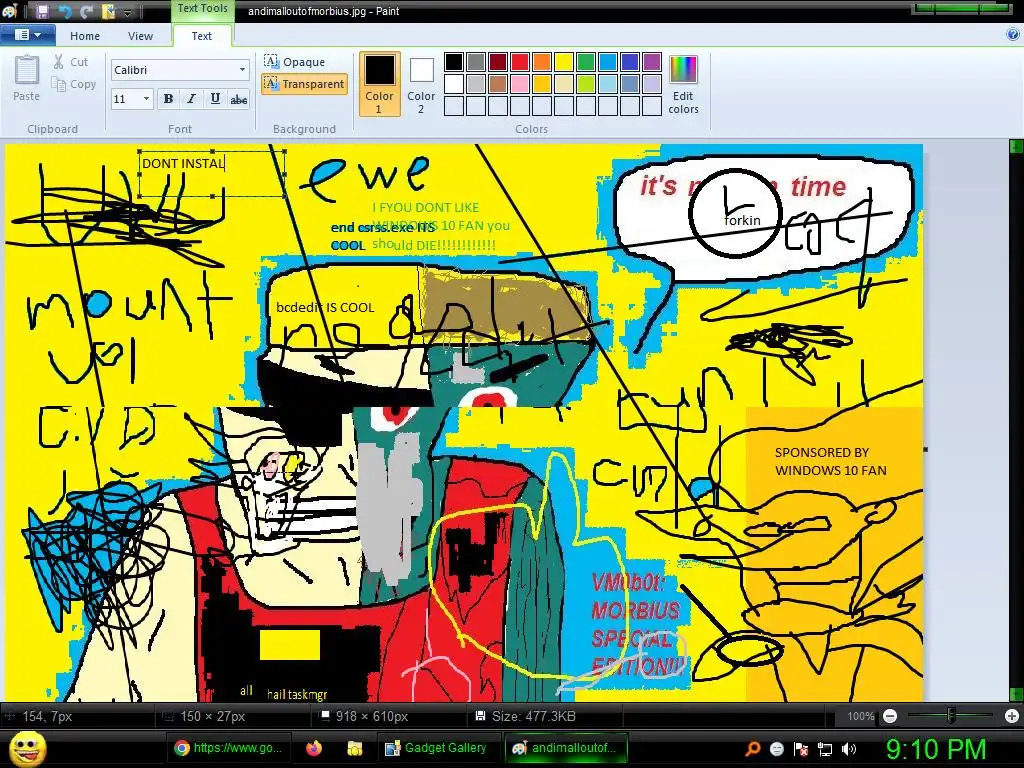
Task: Click the volume speaker tray icon
Action: (x=848, y=749)
